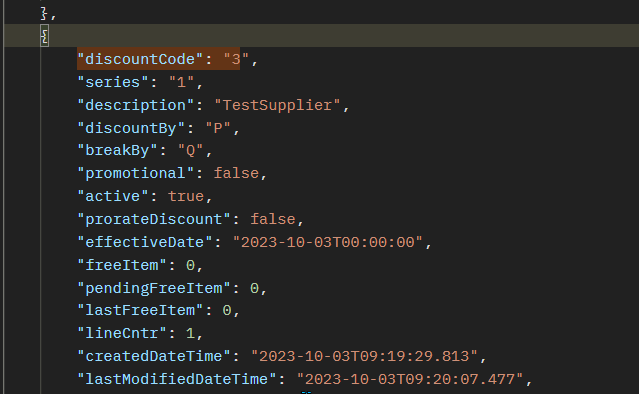
Task: Click the "pendingFreeItem" key
Action: click(154, 288)
